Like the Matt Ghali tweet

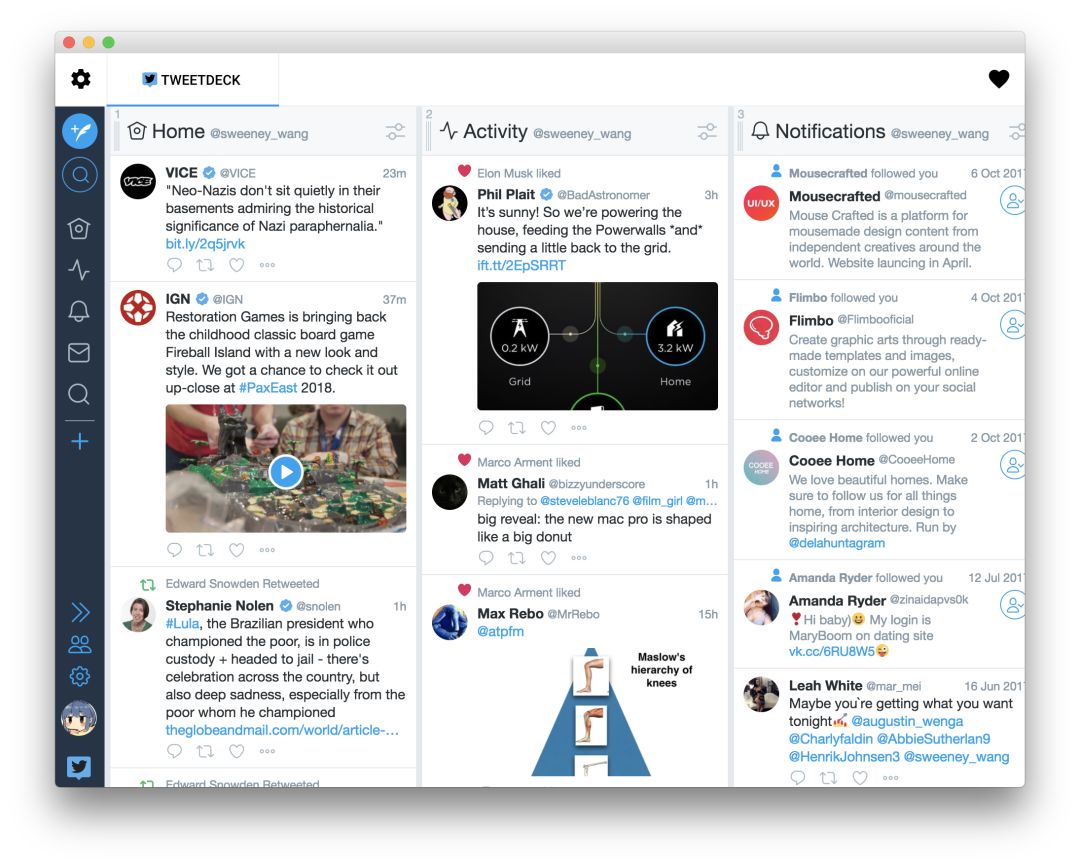click(548, 558)
